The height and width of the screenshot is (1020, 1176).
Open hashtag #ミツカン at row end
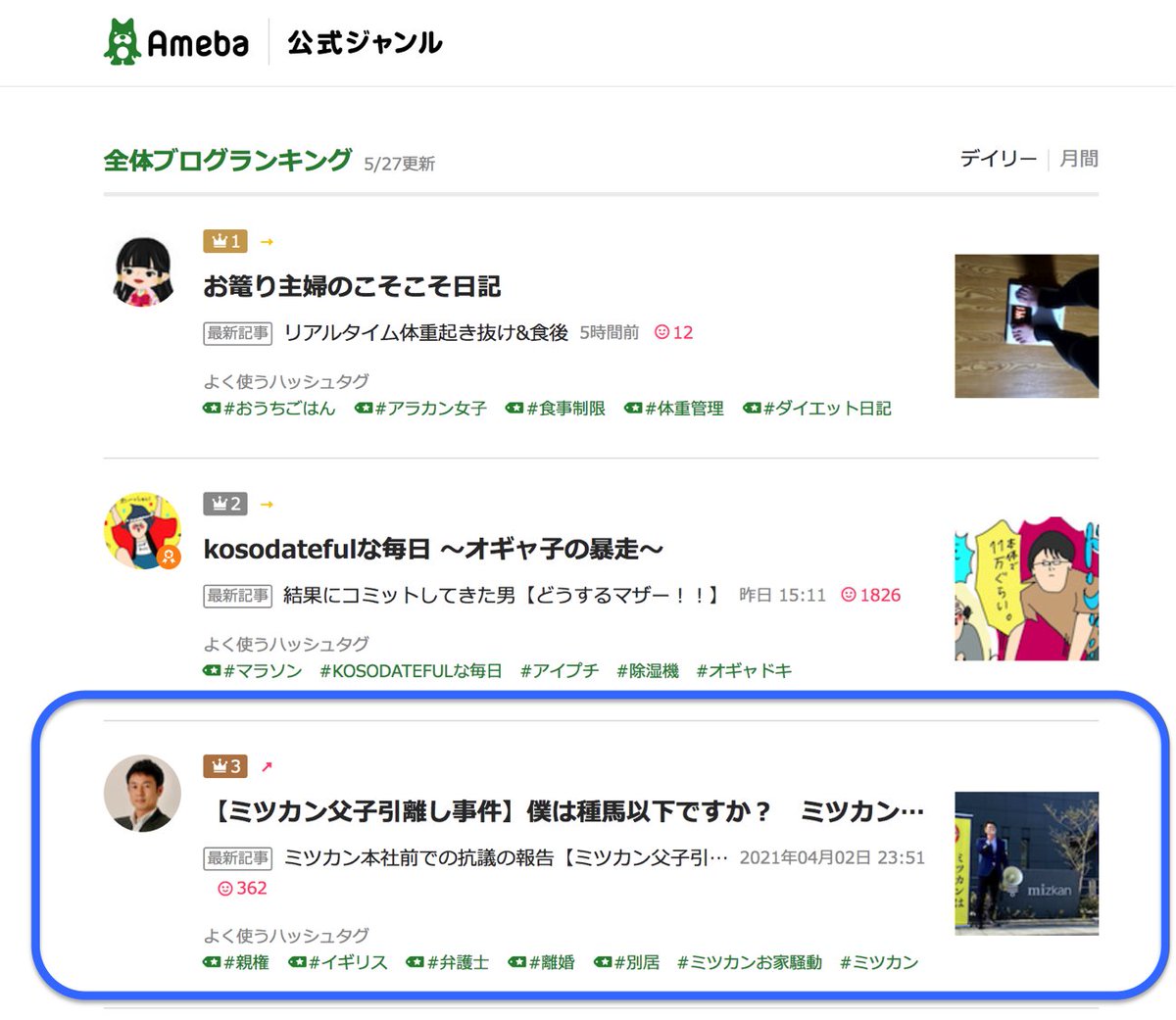[879, 963]
